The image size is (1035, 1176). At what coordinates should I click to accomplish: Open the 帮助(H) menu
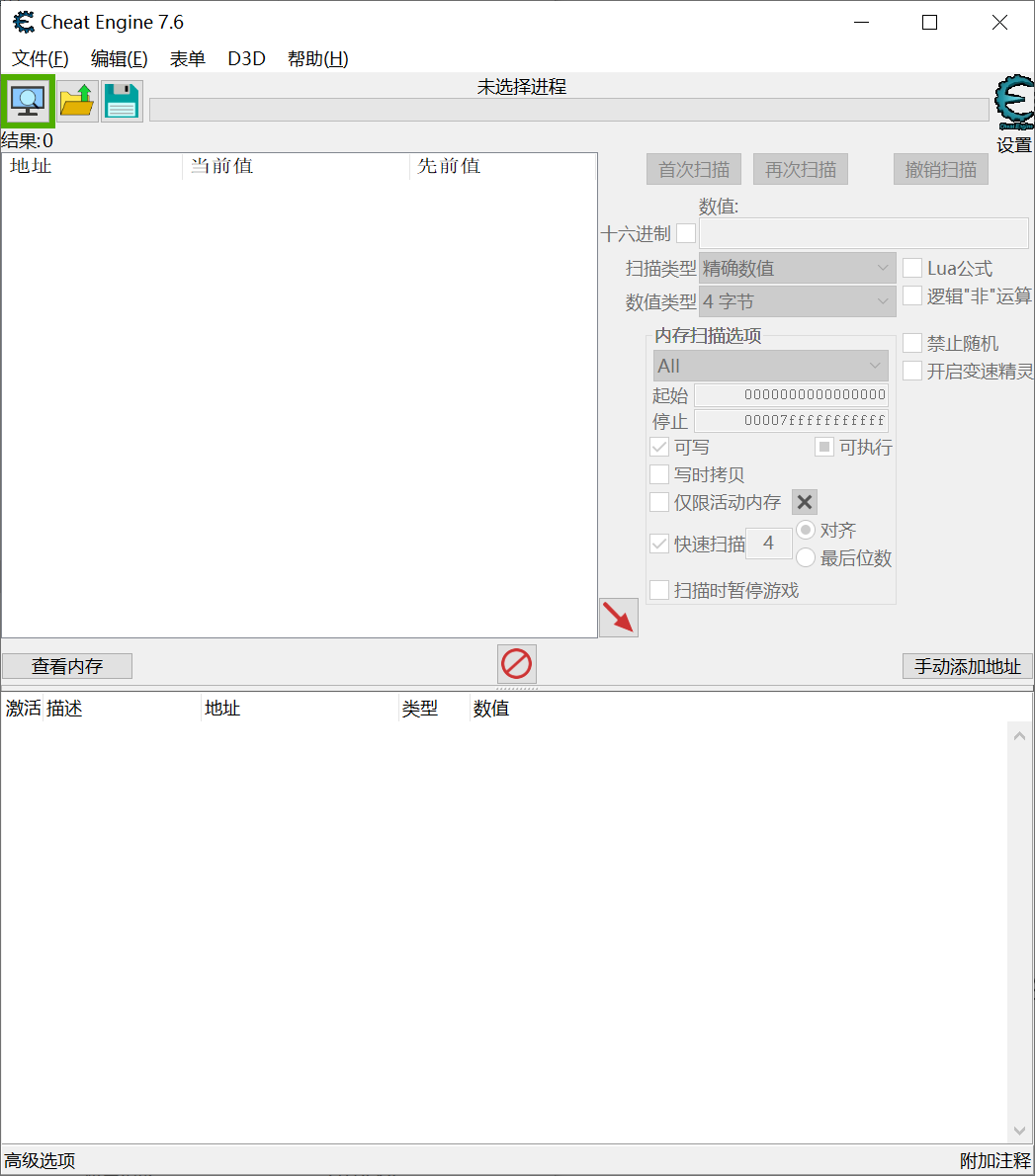(x=318, y=58)
